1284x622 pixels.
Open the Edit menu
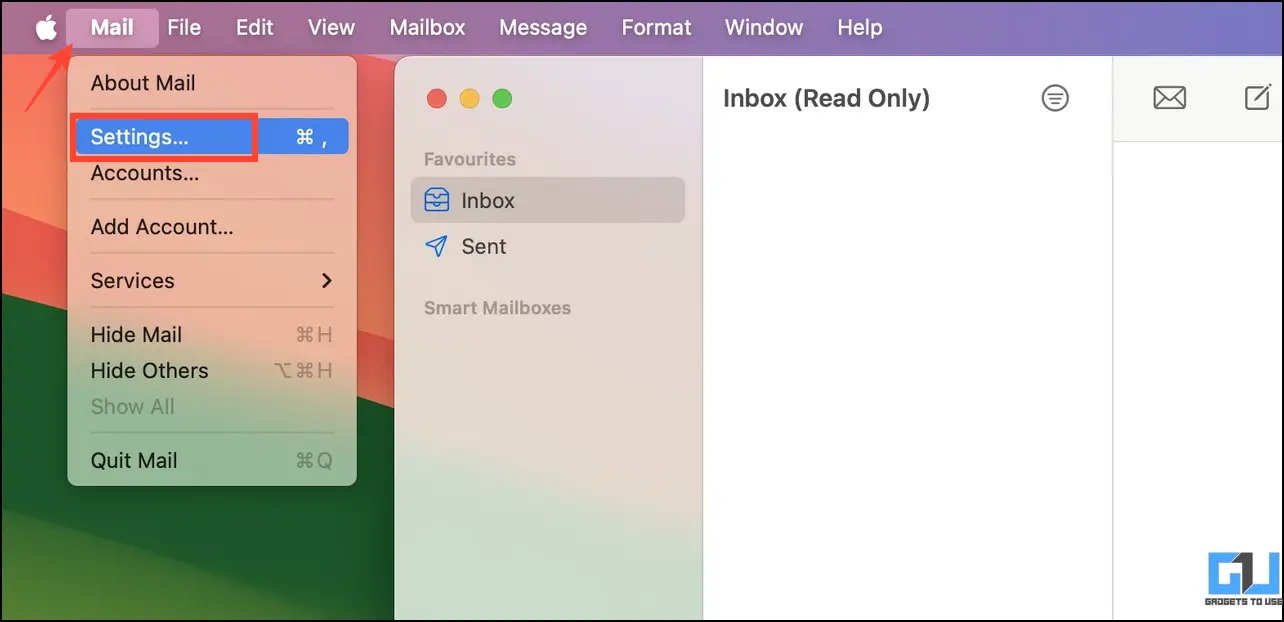tap(255, 28)
